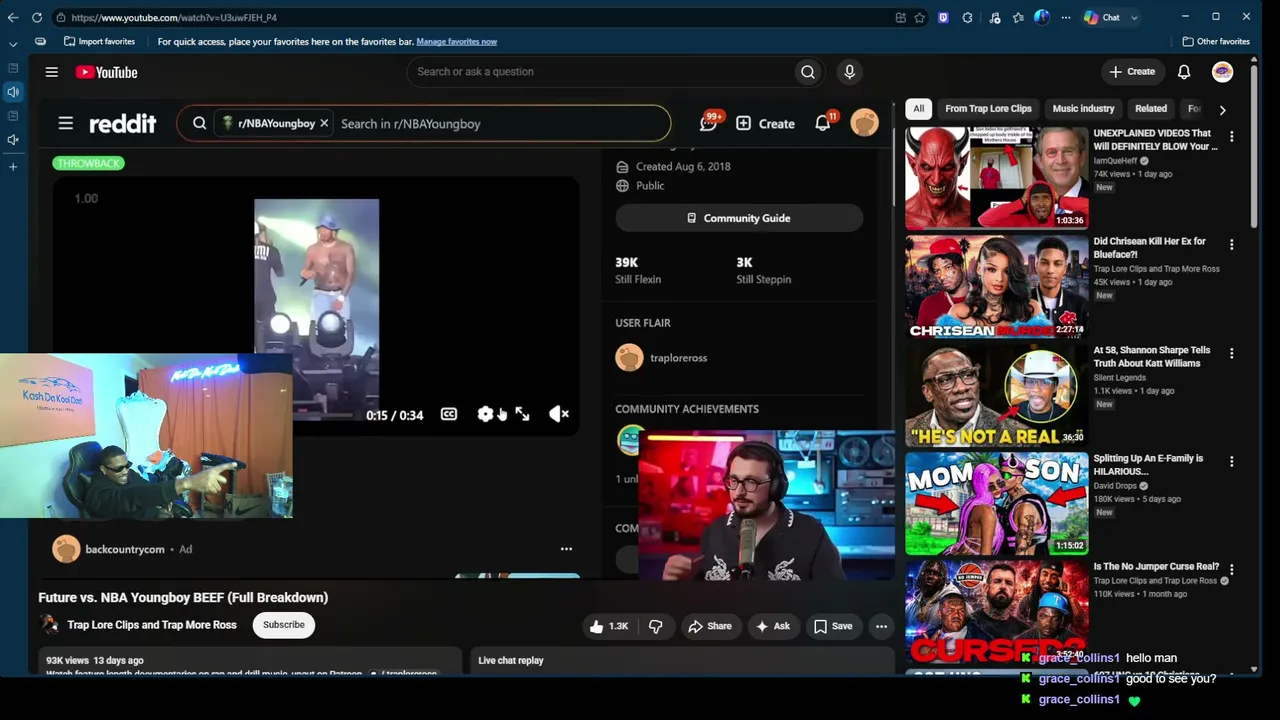This screenshot has width=1280, height=720.
Task: Open options for No Jumper Curse video
Action: pos(1231,570)
